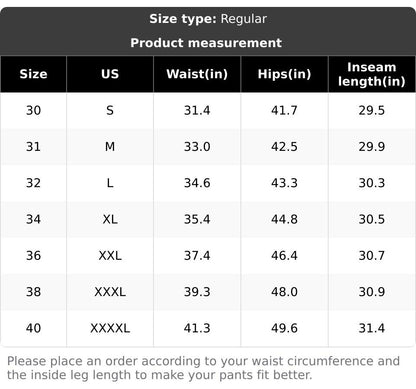The height and width of the screenshot is (389, 416).
Task: Select size 38 cell
Action: (33, 292)
